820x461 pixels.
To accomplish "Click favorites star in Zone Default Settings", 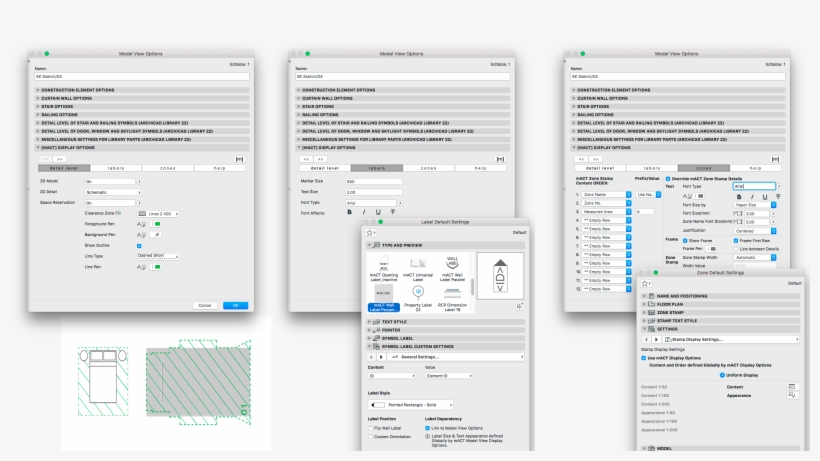I will 646,283.
